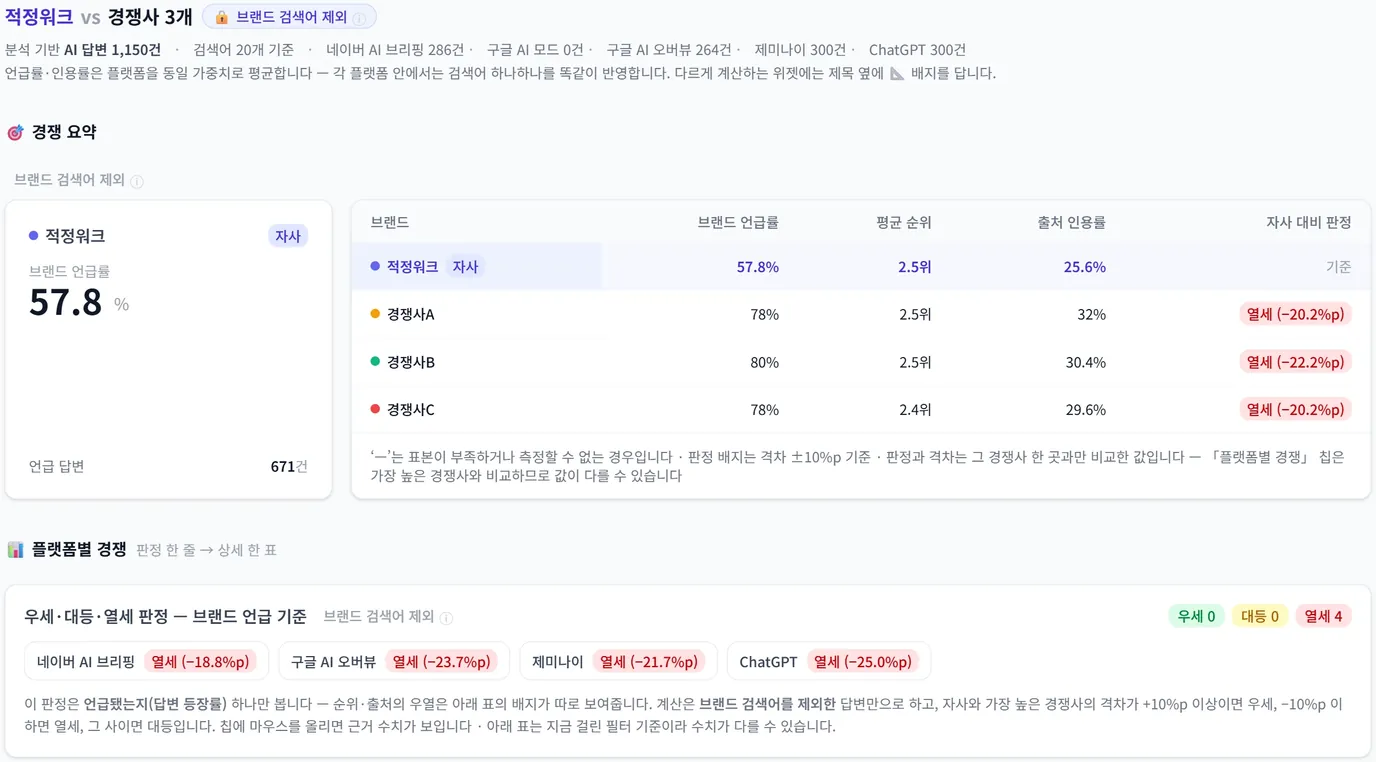Click the 경쟁사A brand name in the table
The width and height of the screenshot is (1376, 762).
pos(411,314)
